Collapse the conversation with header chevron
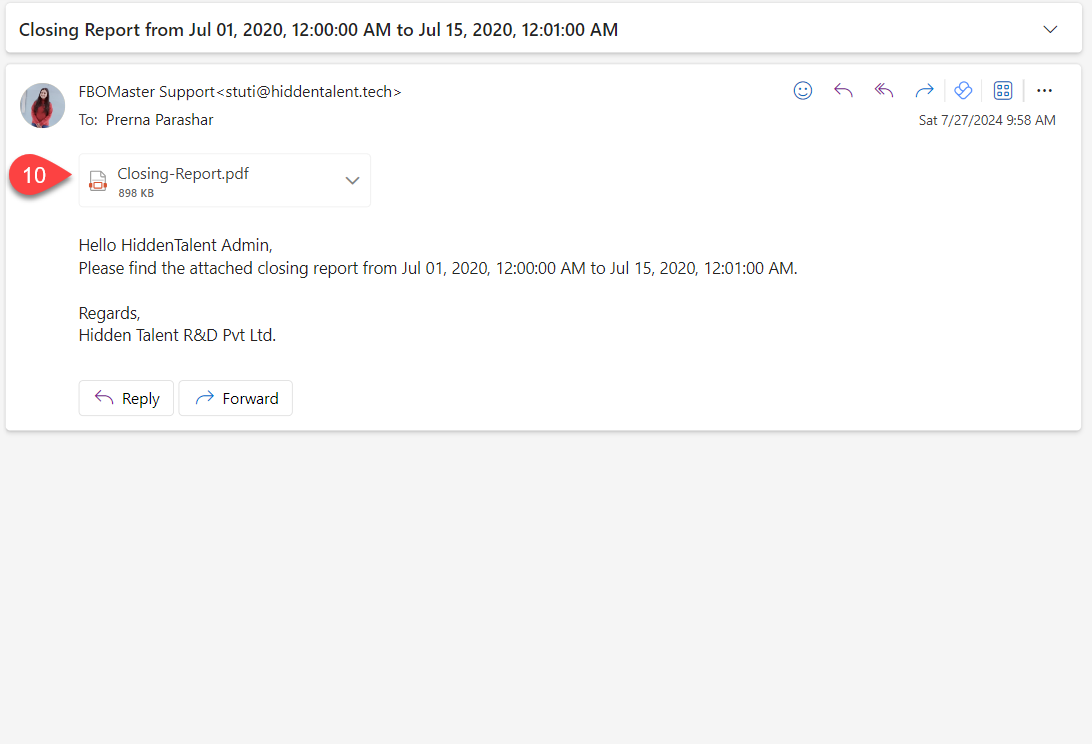Viewport: 1092px width, 744px height. (x=1050, y=30)
